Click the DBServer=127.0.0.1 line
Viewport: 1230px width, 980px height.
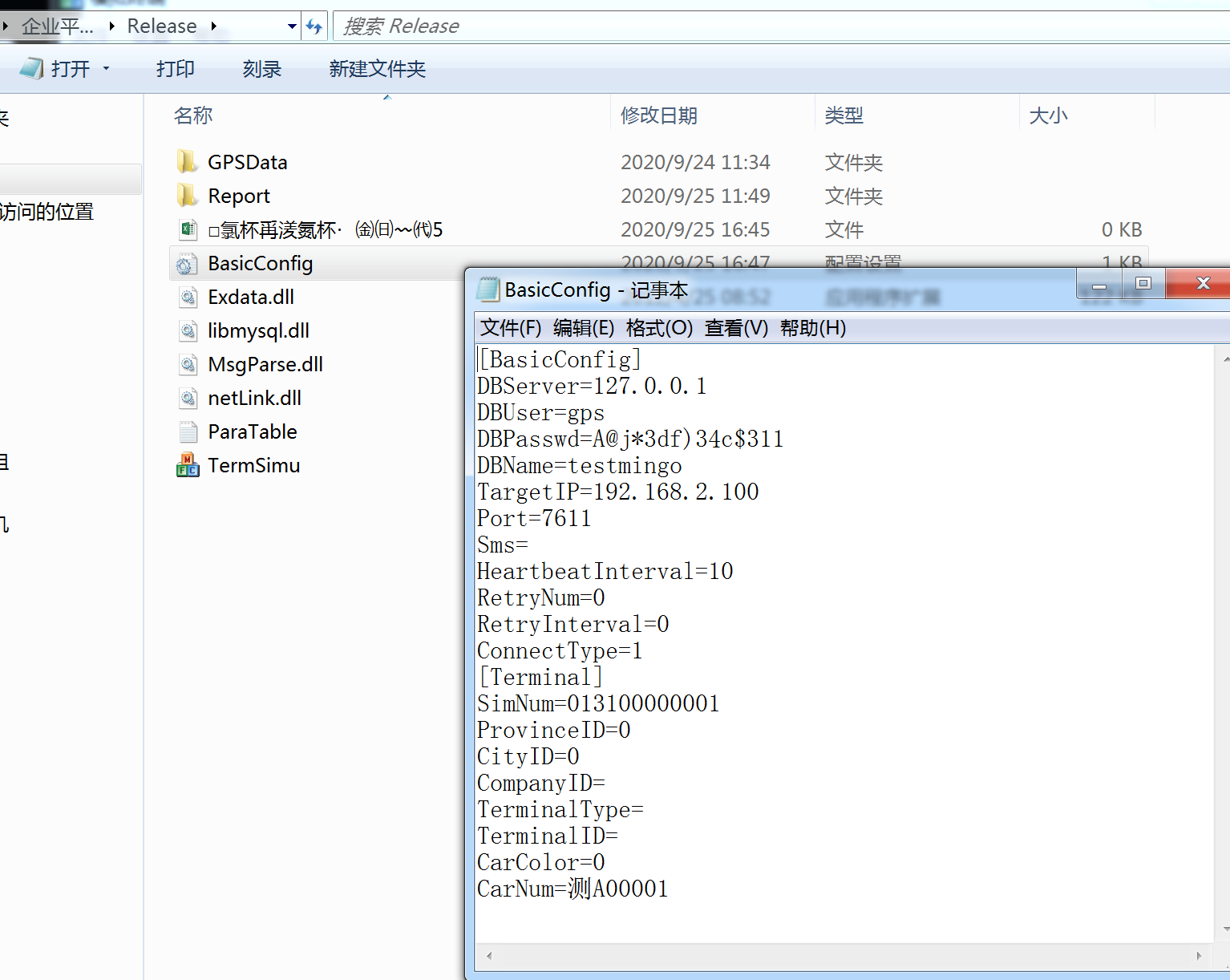coord(592,387)
